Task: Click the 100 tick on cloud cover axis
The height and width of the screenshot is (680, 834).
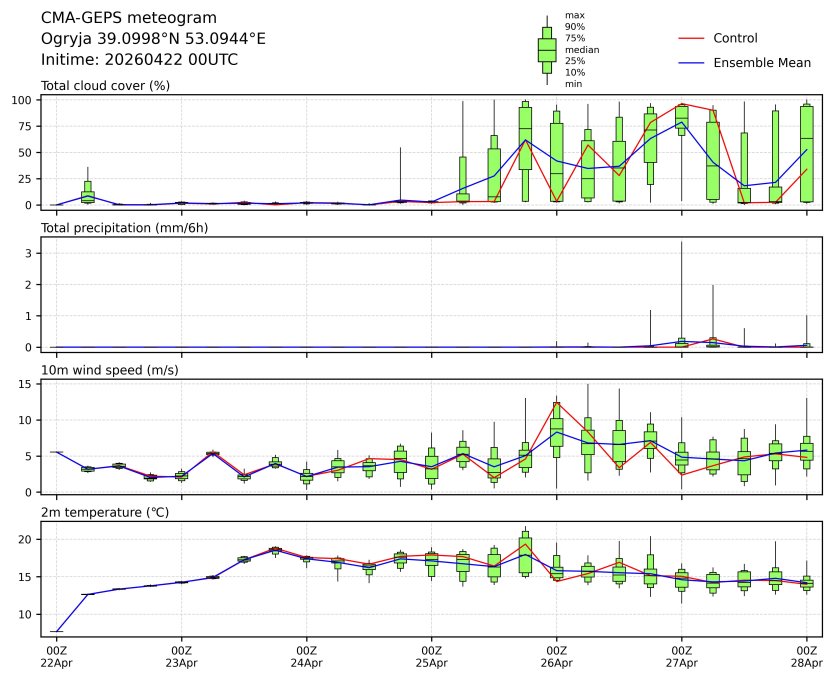Action: pyautogui.click(x=25, y=100)
